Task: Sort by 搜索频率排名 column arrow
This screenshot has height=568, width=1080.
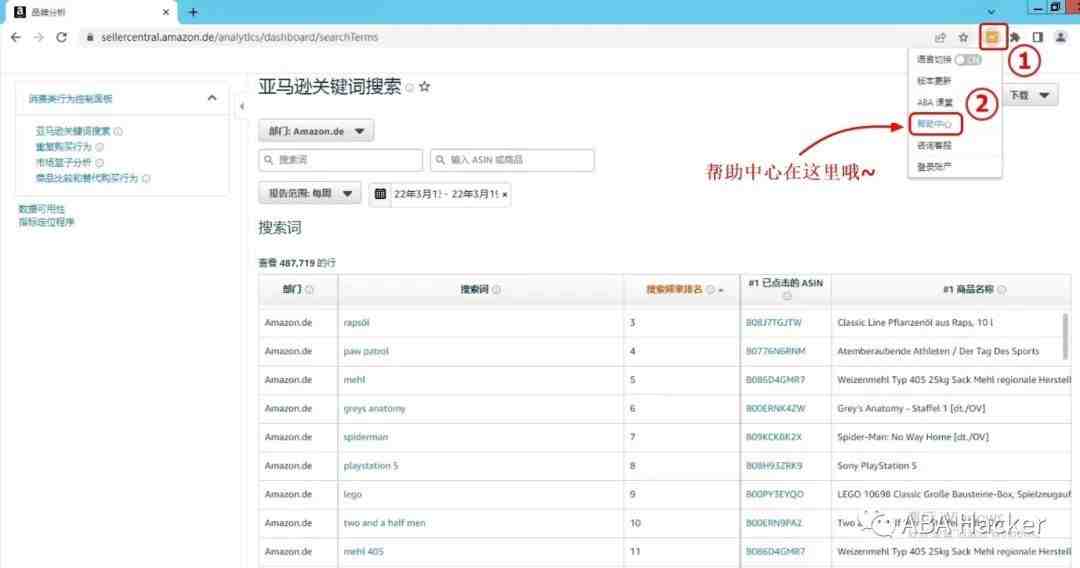Action: pyautogui.click(x=721, y=291)
